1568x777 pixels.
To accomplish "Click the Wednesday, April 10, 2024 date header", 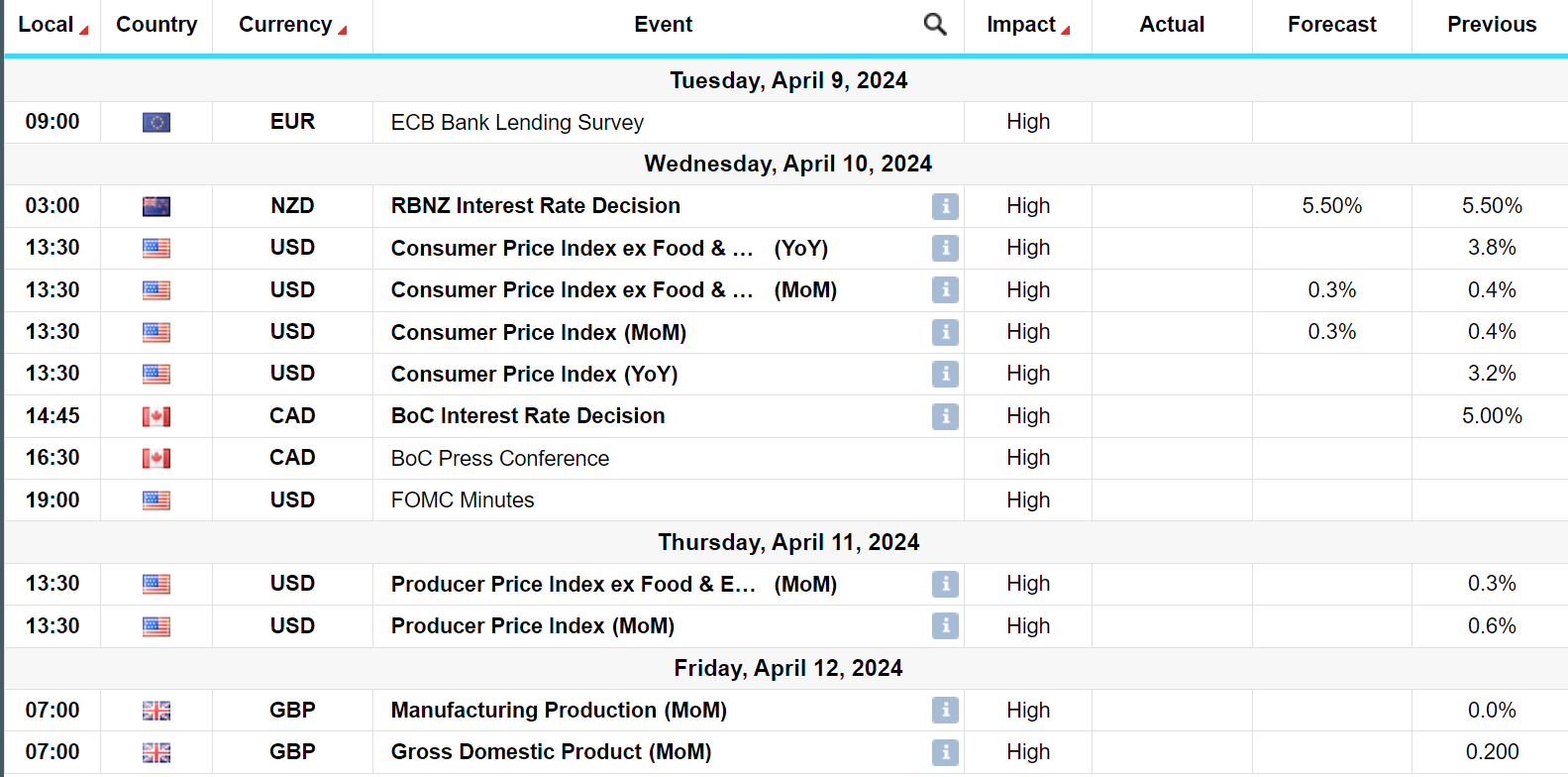I will point(788,164).
